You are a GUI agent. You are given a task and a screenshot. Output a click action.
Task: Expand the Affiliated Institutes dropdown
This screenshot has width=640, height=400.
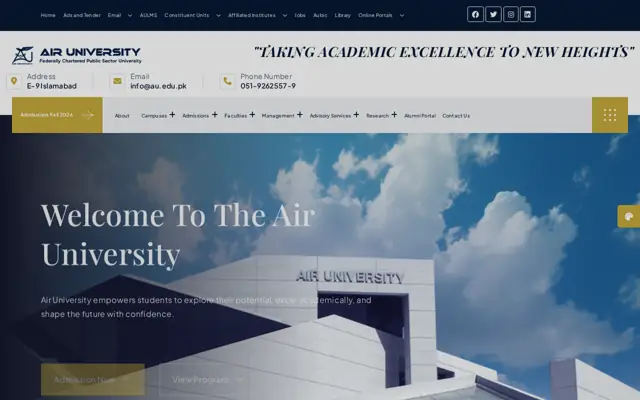[x=285, y=16]
